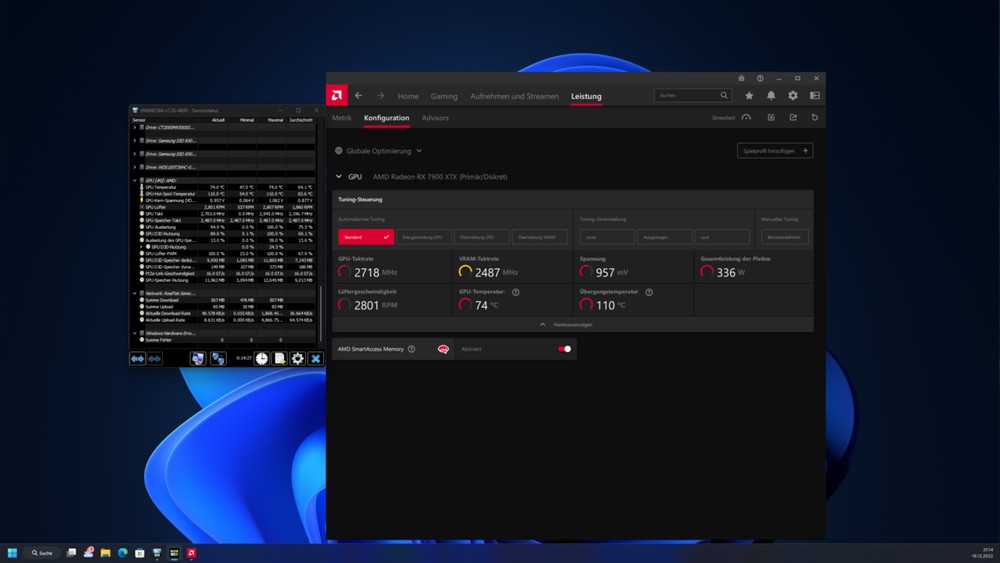
Task: Click the Spielprofil hinzufügen button
Action: pos(775,151)
